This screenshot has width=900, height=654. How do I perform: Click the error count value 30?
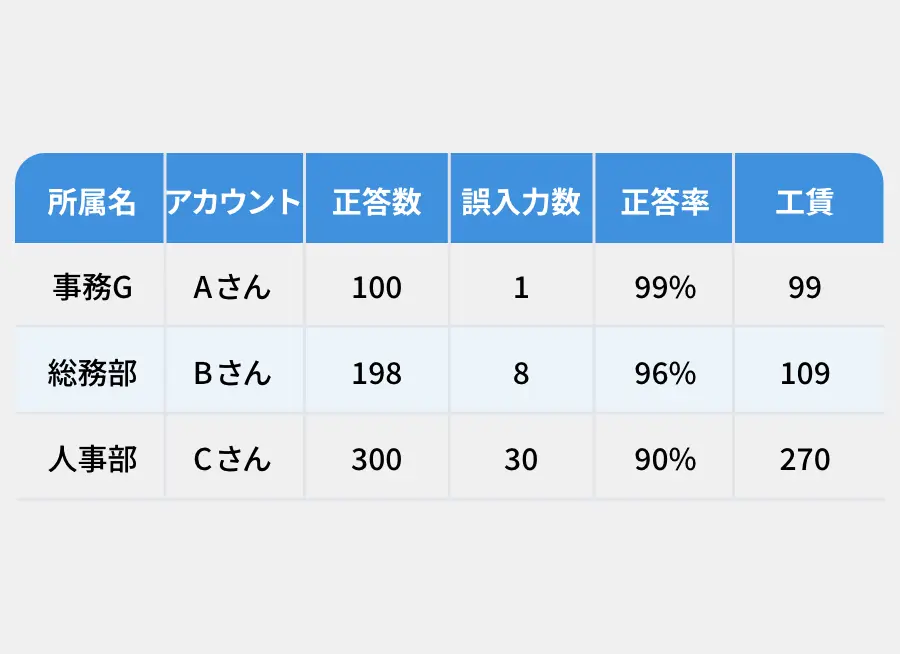[x=521, y=457]
